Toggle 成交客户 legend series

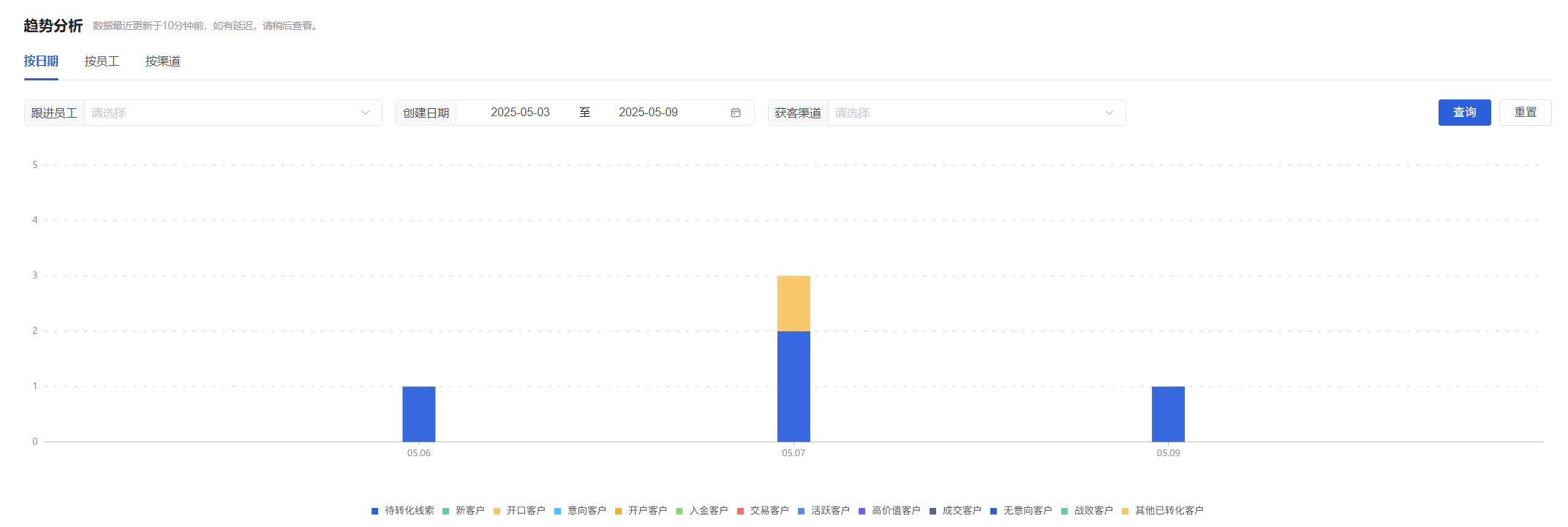coord(955,510)
